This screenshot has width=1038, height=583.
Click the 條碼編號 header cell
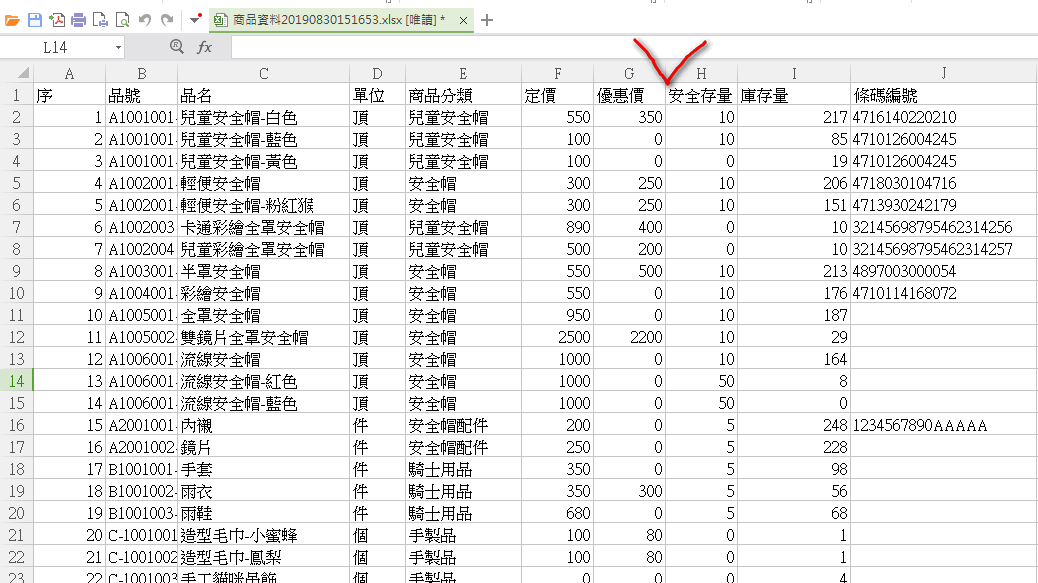pos(944,95)
